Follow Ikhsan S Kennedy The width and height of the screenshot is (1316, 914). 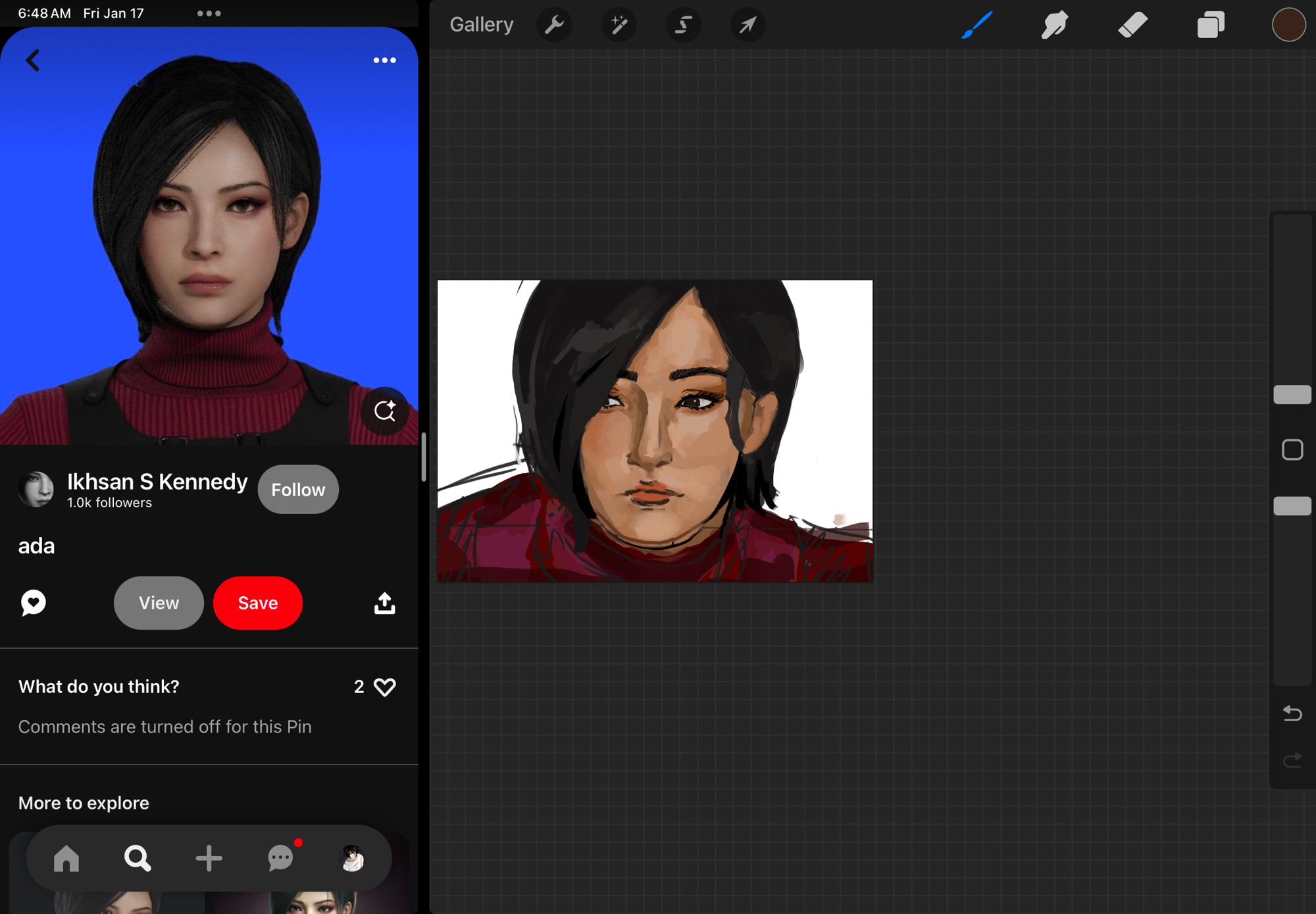298,490
